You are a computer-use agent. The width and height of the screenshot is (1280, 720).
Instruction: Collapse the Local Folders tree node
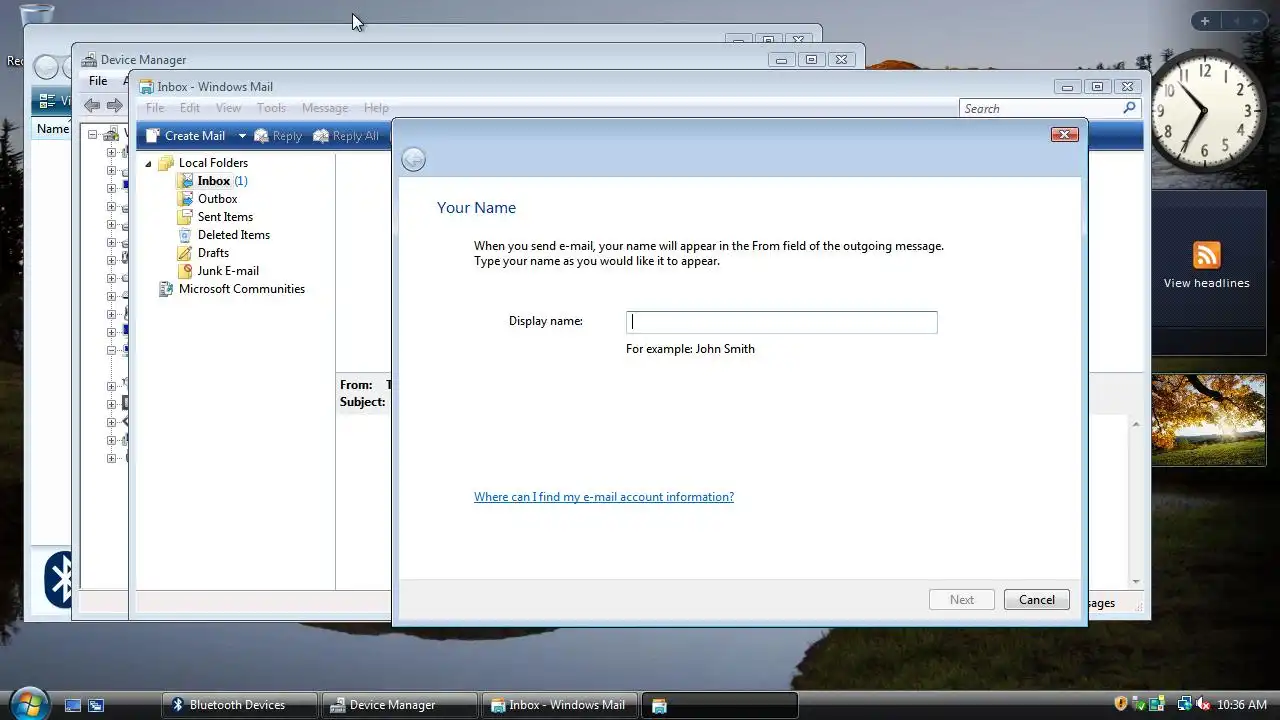tap(149, 163)
